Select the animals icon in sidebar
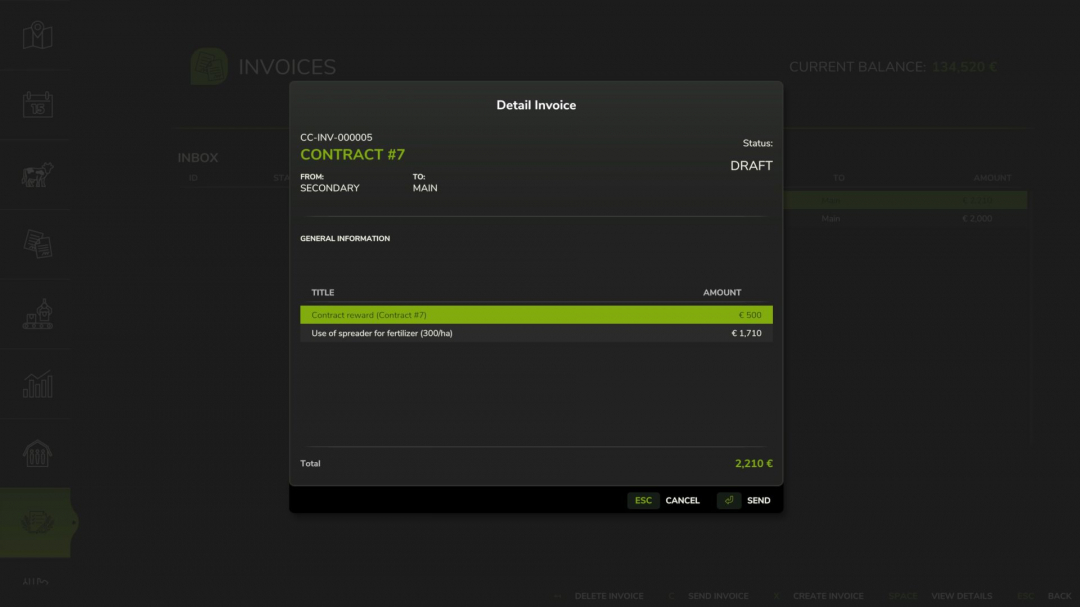Viewport: 1080px width, 607px height. 36,174
